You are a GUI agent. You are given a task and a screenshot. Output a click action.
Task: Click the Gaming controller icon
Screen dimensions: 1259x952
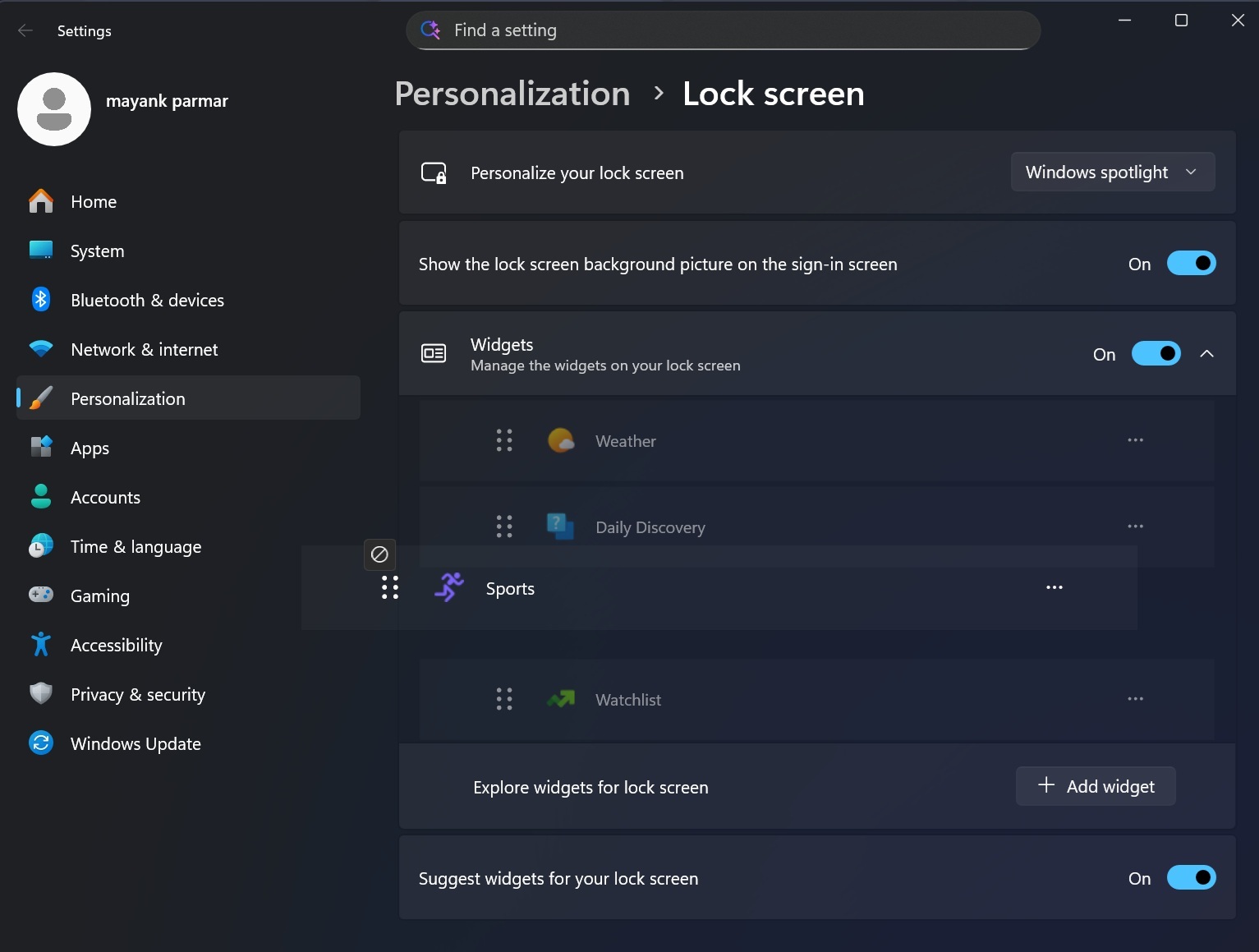pos(41,595)
